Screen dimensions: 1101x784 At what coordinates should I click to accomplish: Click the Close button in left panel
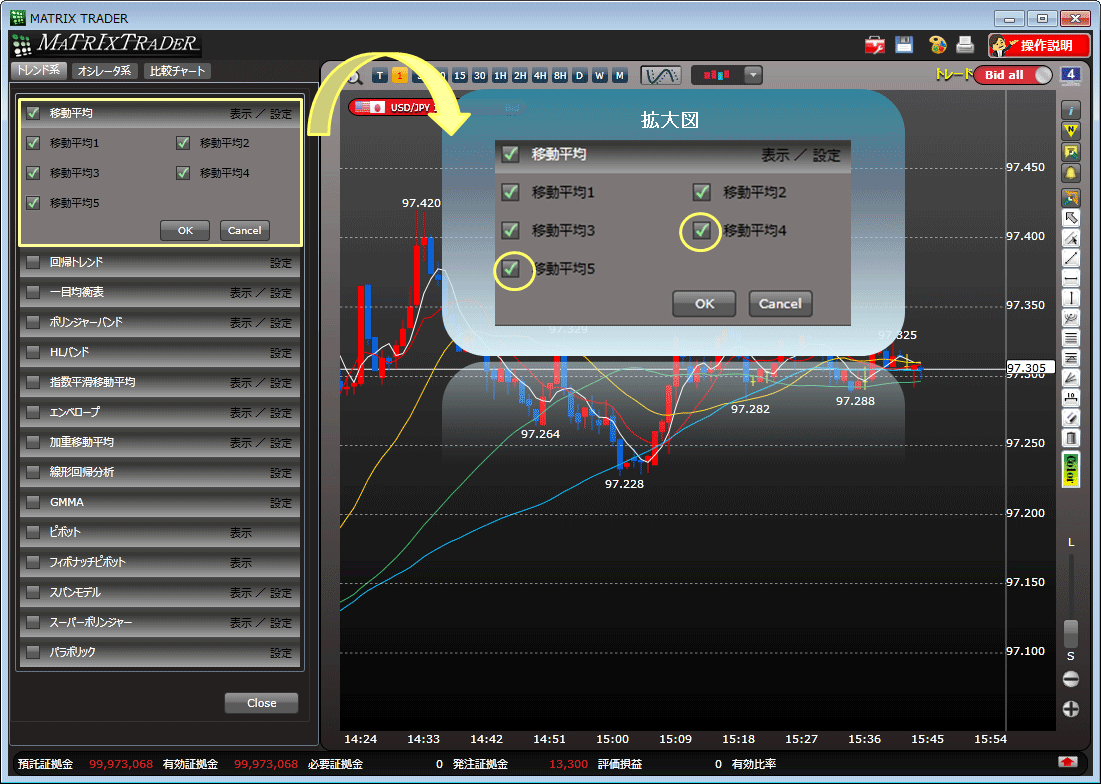coord(261,703)
